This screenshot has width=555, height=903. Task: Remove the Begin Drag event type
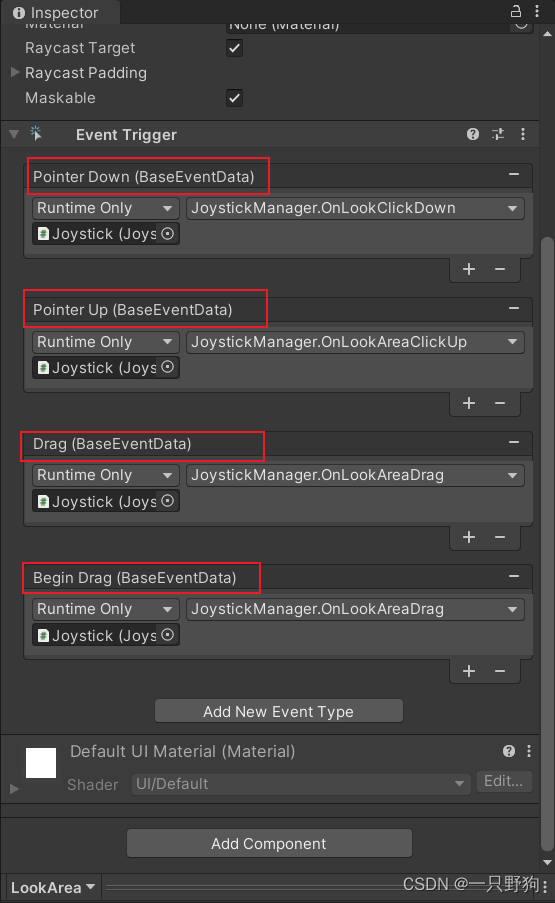[x=514, y=576]
